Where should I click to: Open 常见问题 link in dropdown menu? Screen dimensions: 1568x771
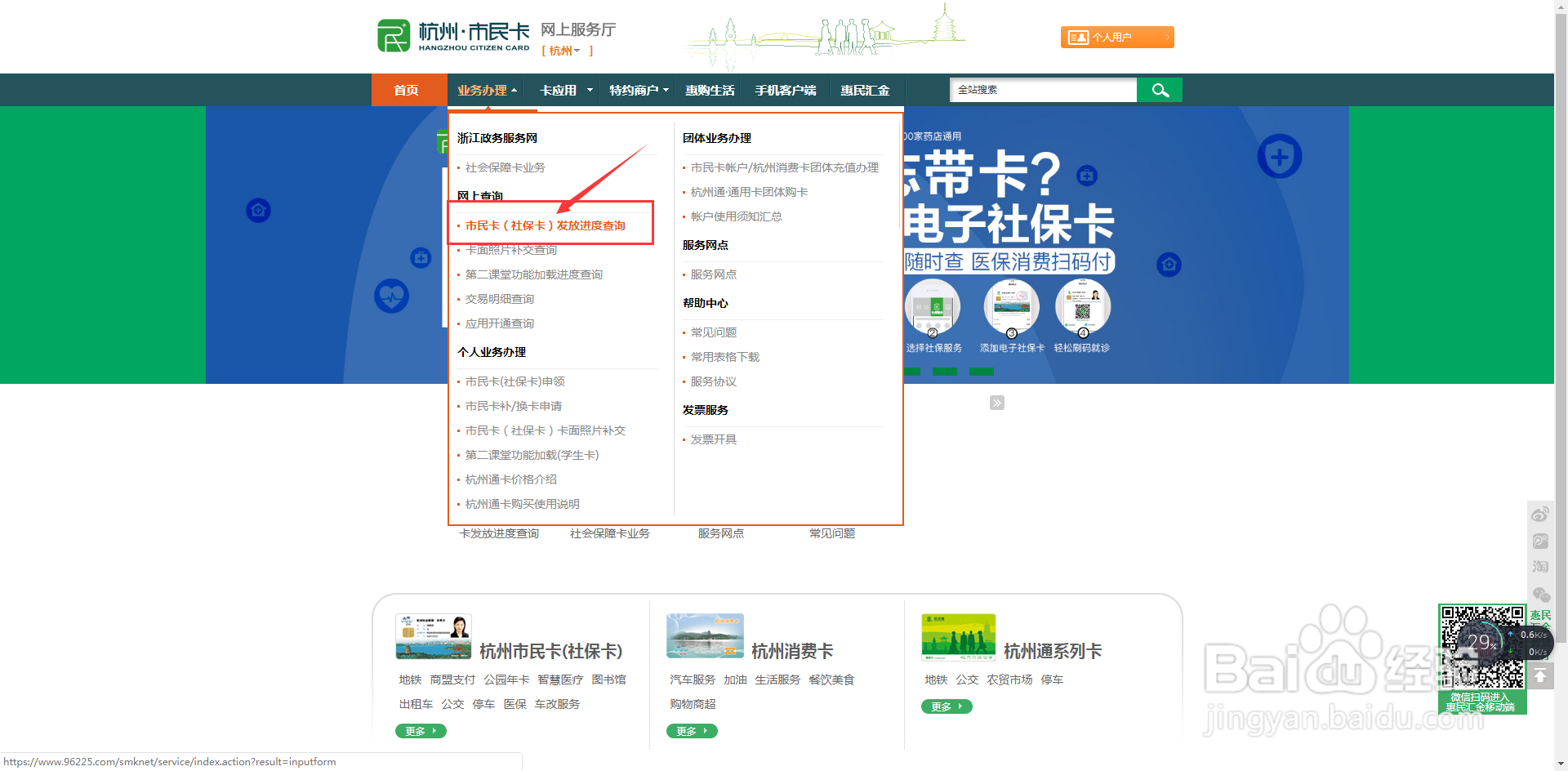pos(714,332)
